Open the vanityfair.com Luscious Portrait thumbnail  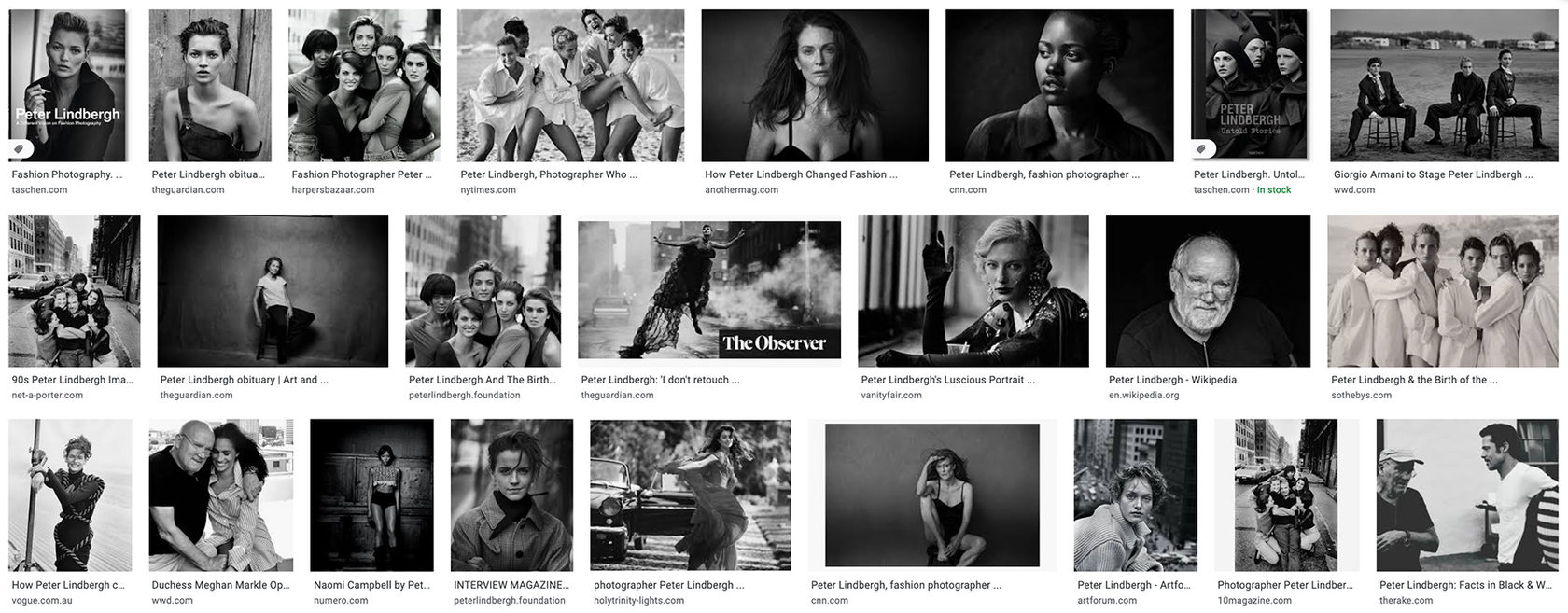(973, 291)
